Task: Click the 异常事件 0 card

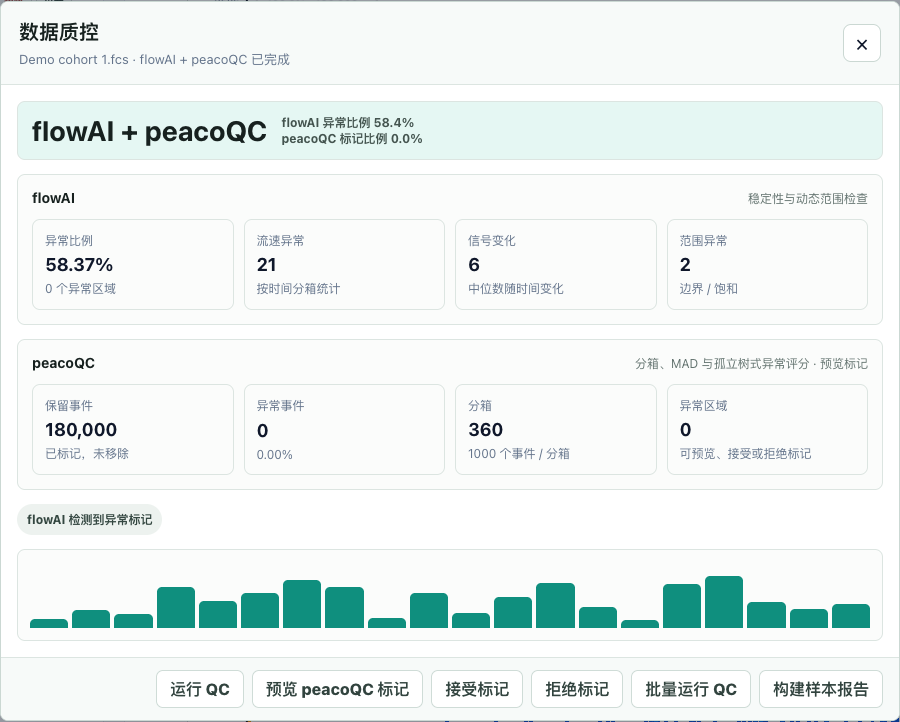Action: (344, 429)
